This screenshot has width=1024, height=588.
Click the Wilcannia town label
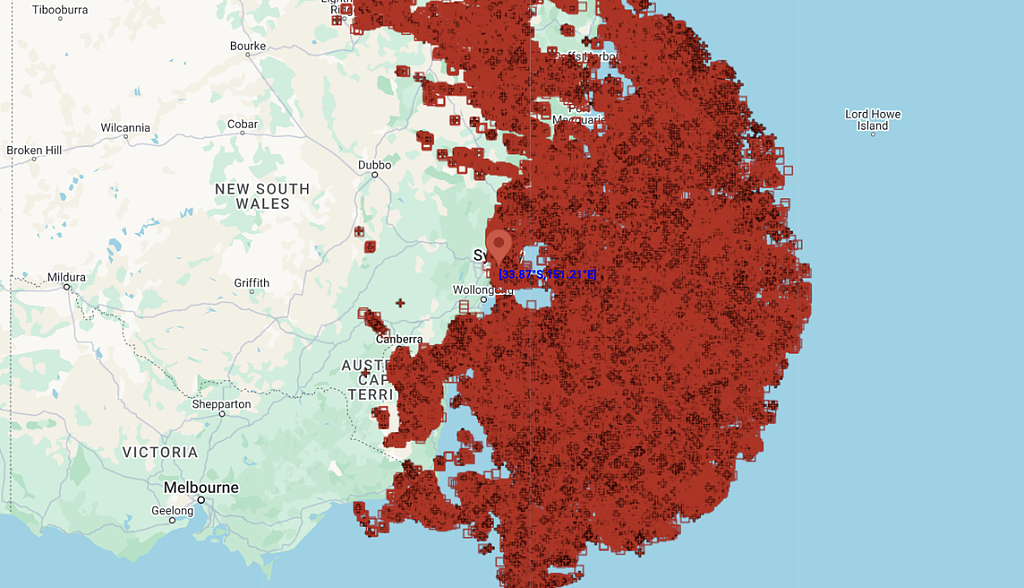point(125,128)
